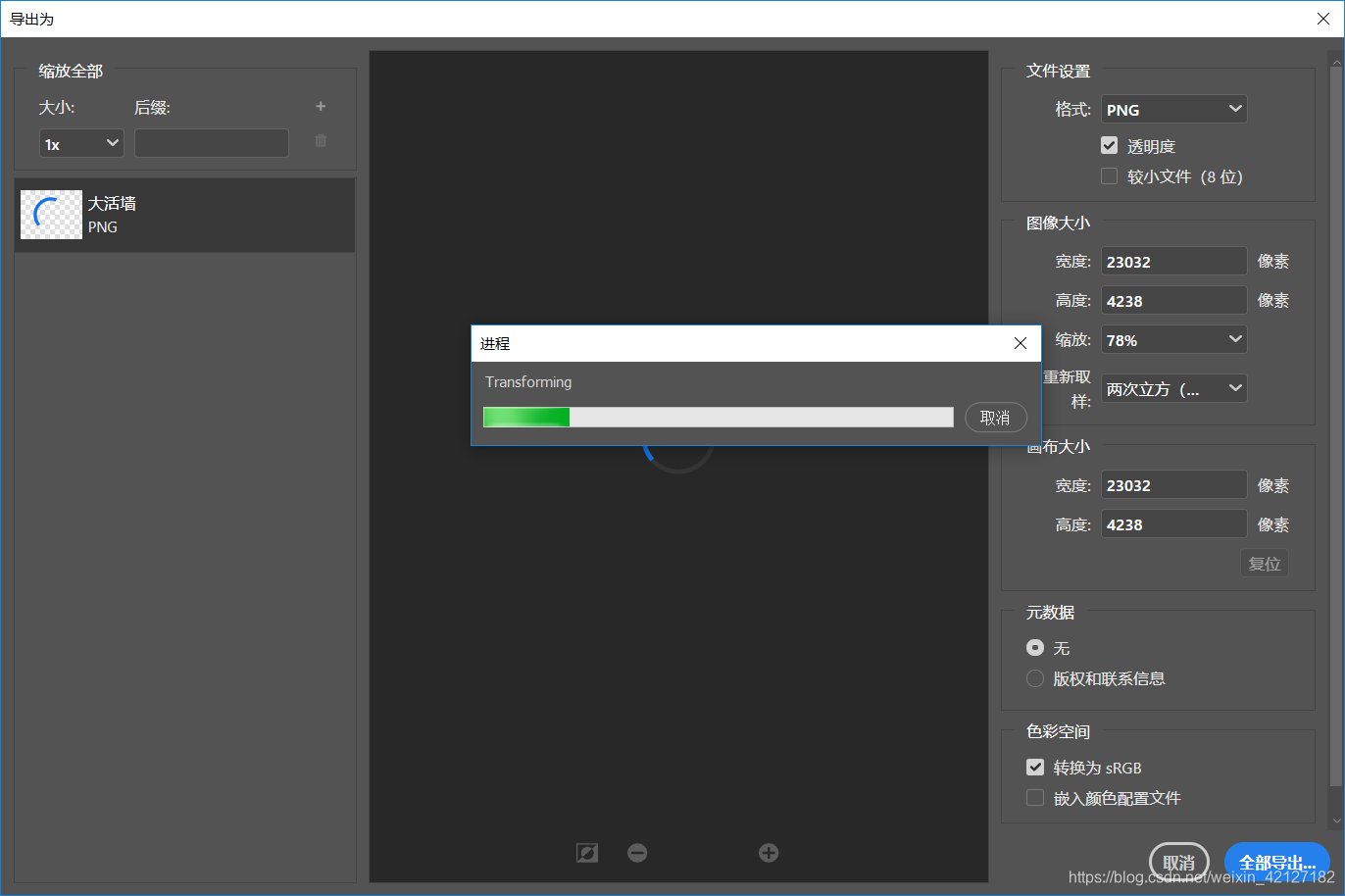The width and height of the screenshot is (1345, 896).
Task: Select 无 metadata radio button
Action: pos(1035,647)
